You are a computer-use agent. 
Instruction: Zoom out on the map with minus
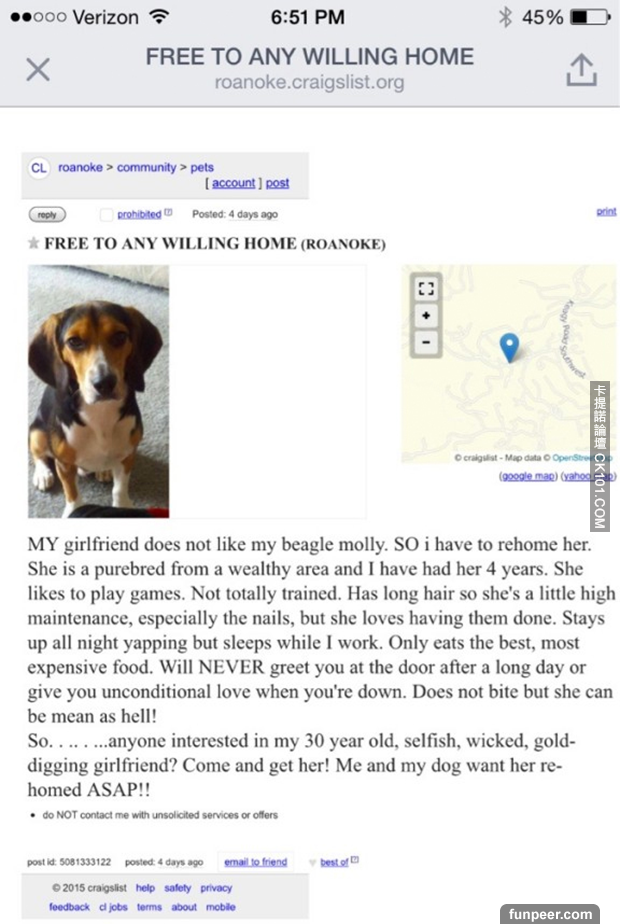[x=426, y=342]
